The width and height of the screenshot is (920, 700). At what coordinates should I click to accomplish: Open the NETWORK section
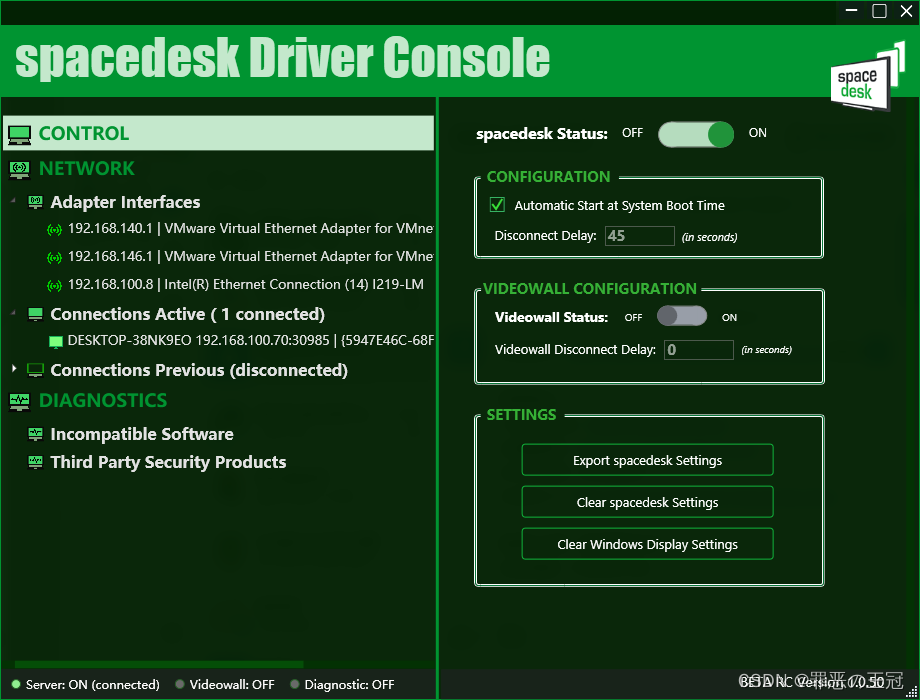coord(86,169)
